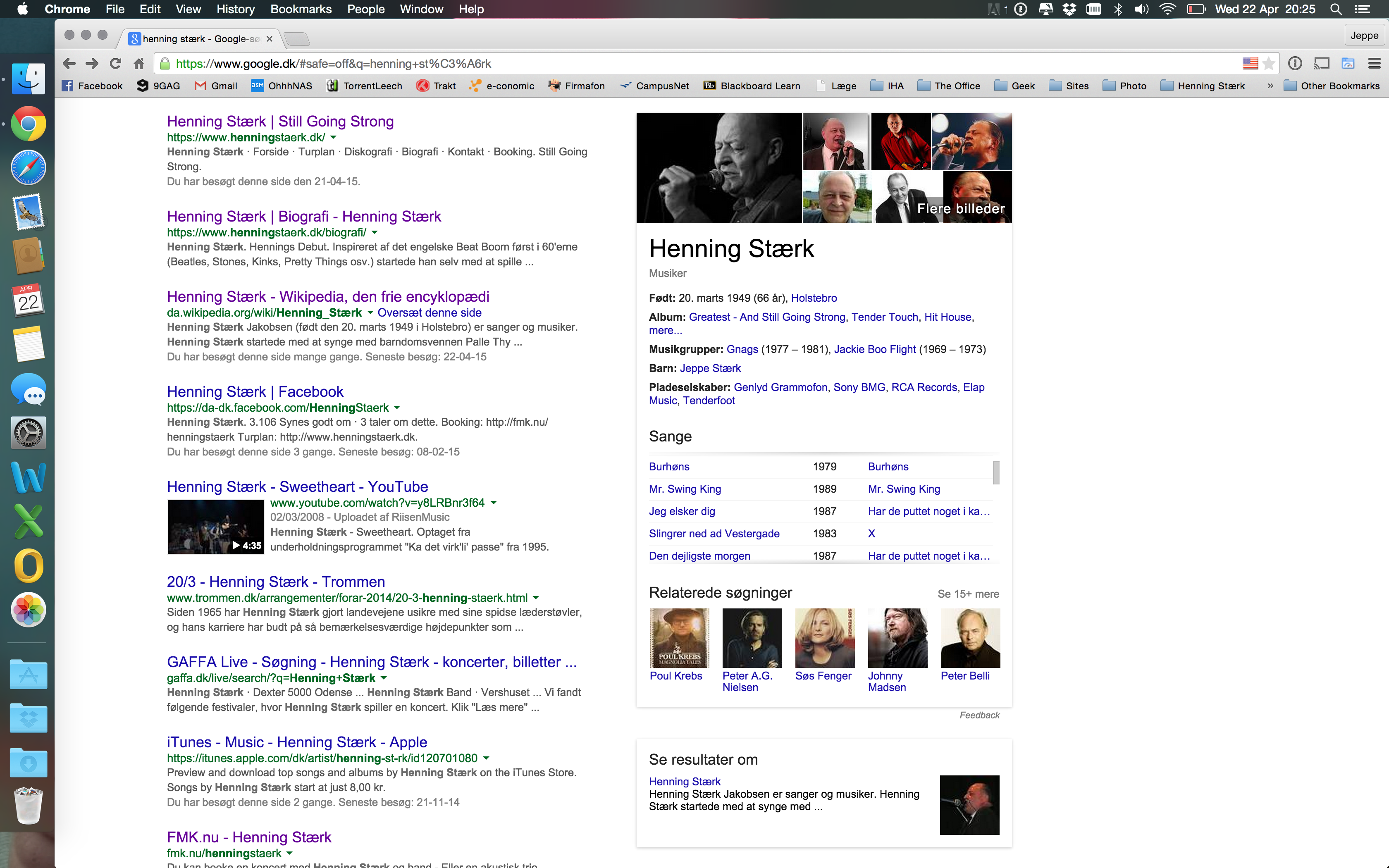Open the People menu
This screenshot has height=868, width=1389.
[365, 9]
